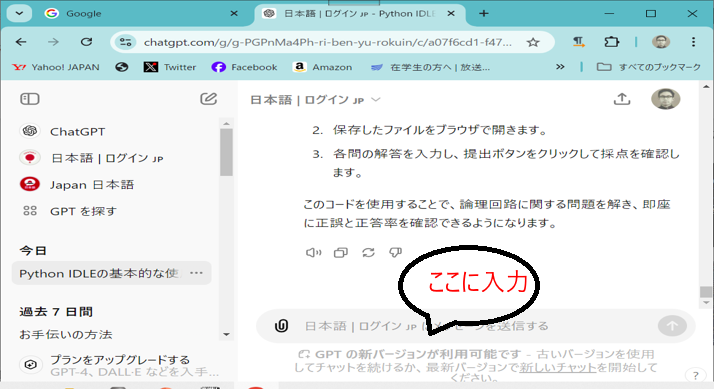This screenshot has height=389, width=714.
Task: Click the sidebar scrollbar up arrow
Action: click(x=226, y=123)
